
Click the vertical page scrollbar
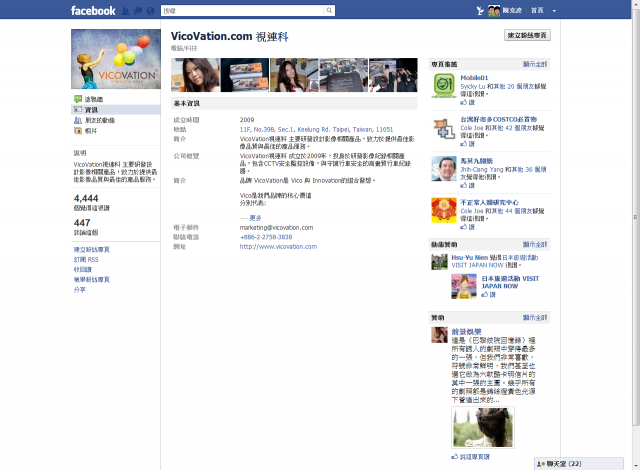[x=636, y=217]
